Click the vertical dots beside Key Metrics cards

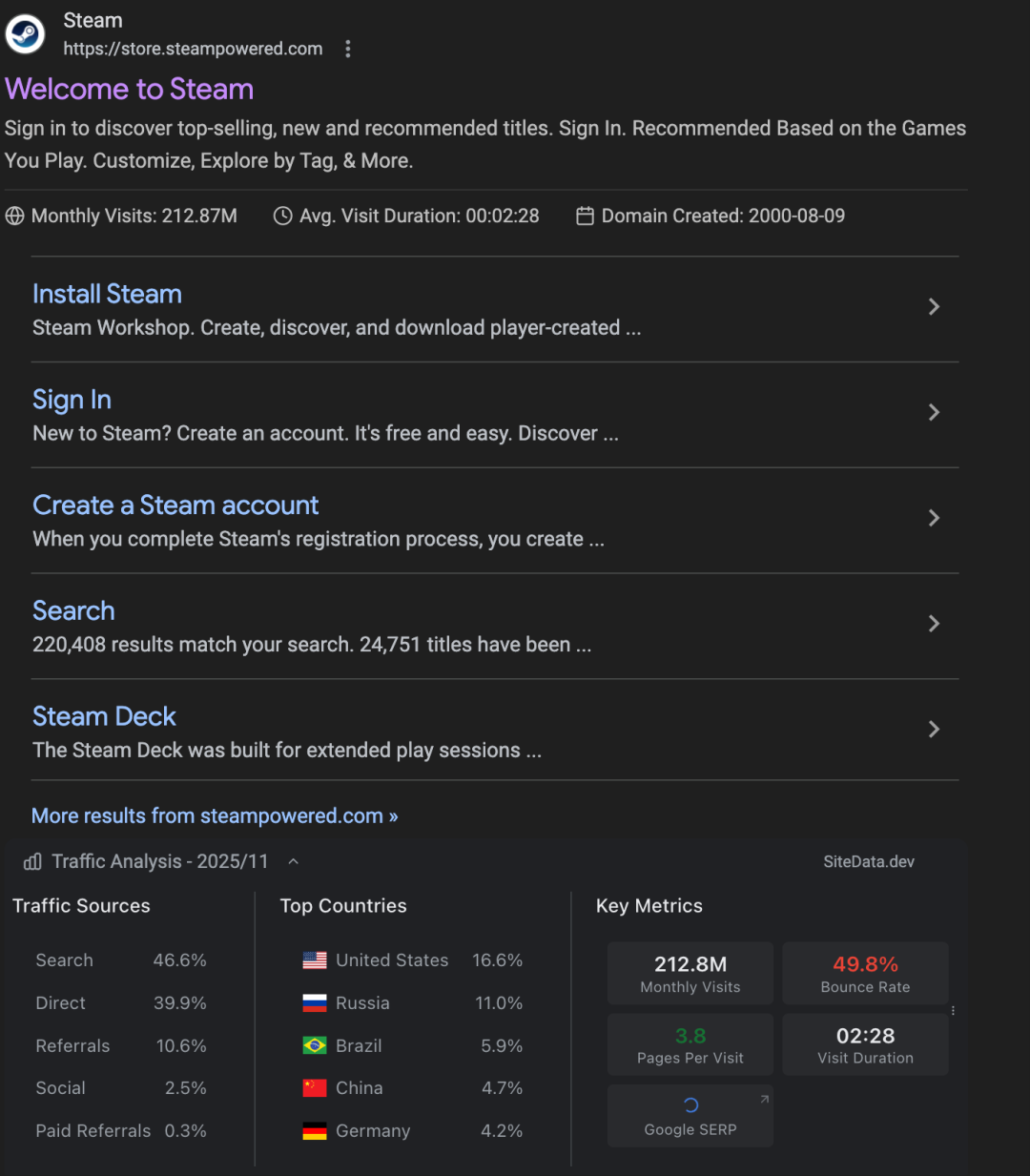[953, 1010]
